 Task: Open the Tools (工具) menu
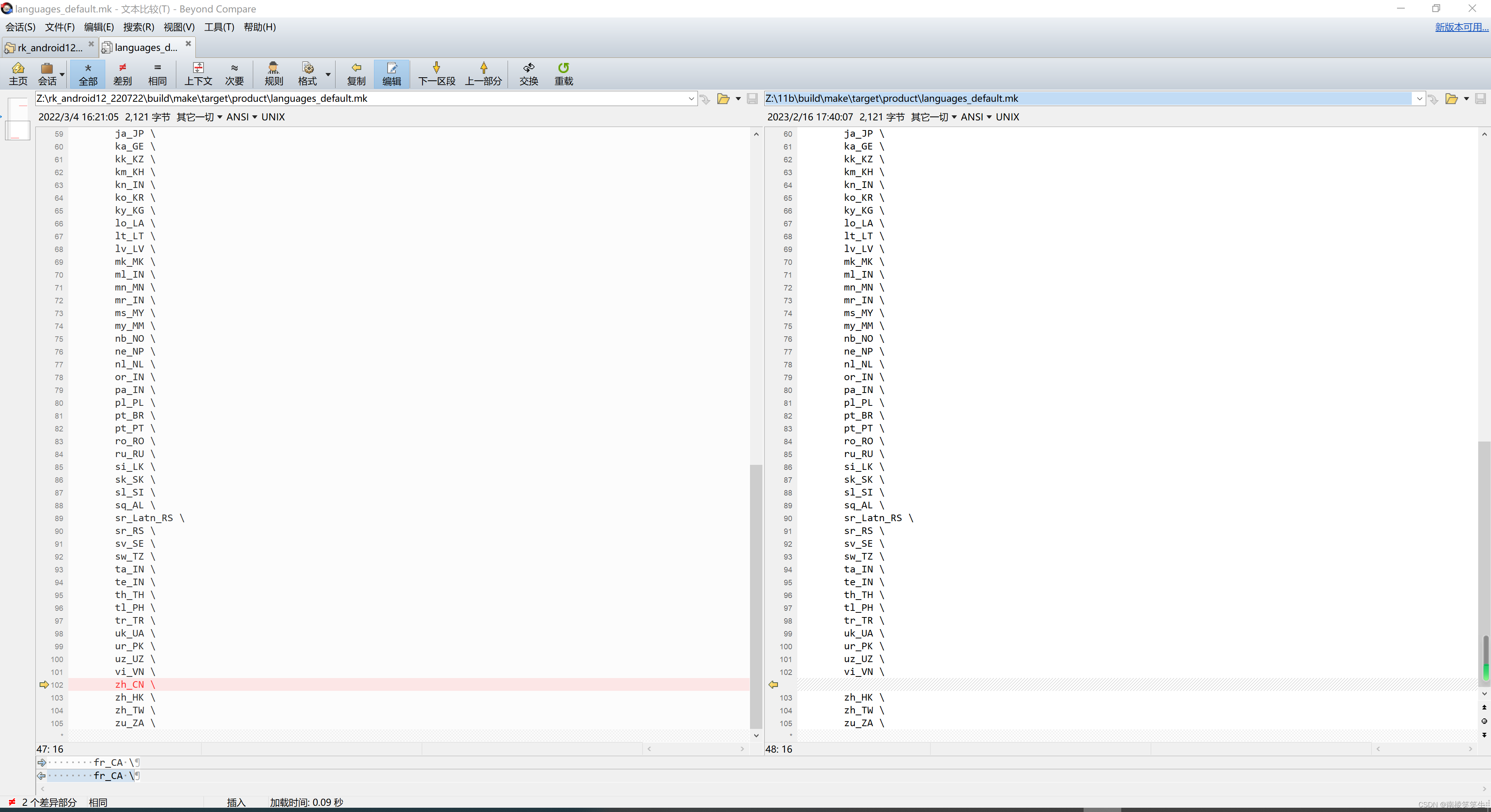click(219, 27)
